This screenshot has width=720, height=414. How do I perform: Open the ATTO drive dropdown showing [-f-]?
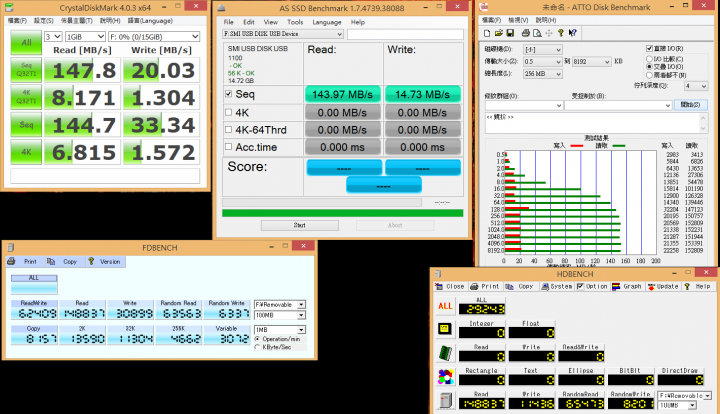point(543,50)
